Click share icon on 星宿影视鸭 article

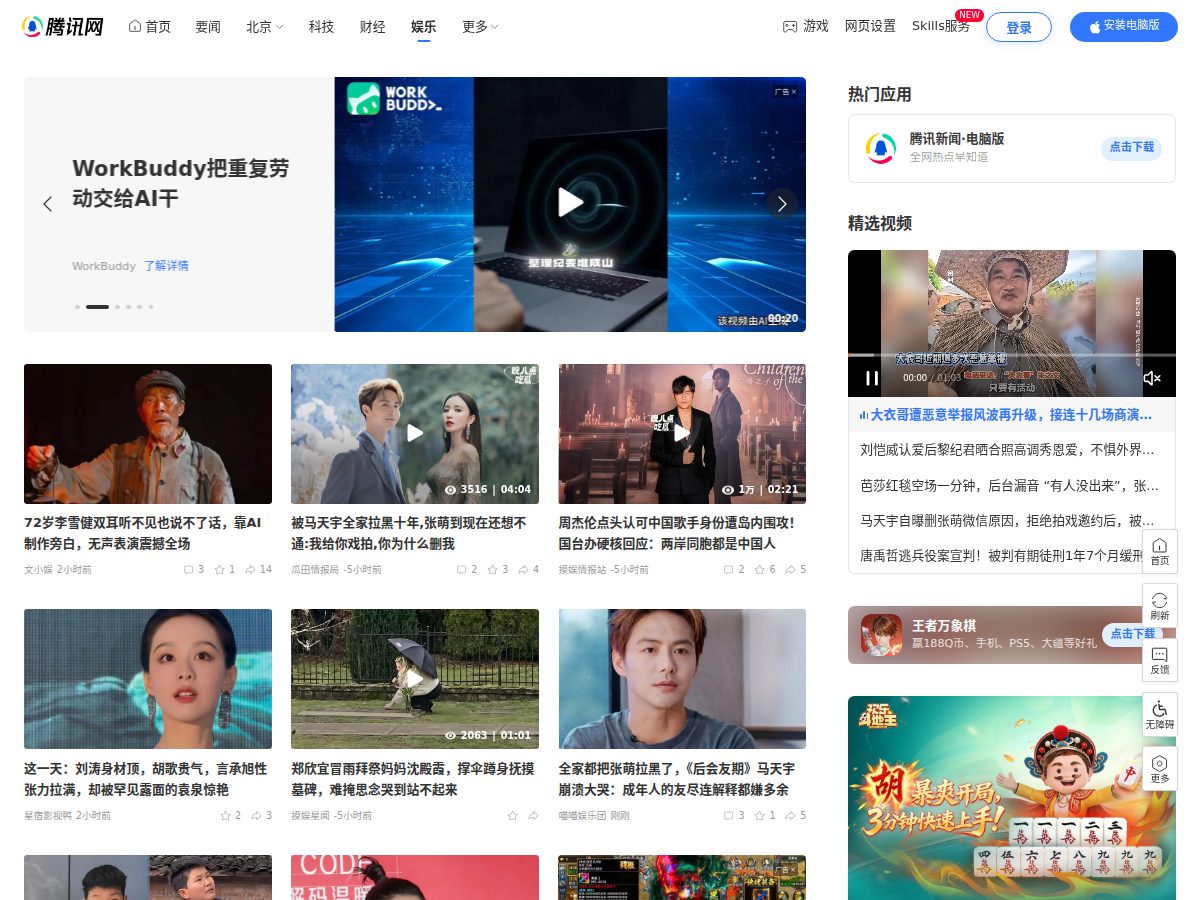(256, 815)
